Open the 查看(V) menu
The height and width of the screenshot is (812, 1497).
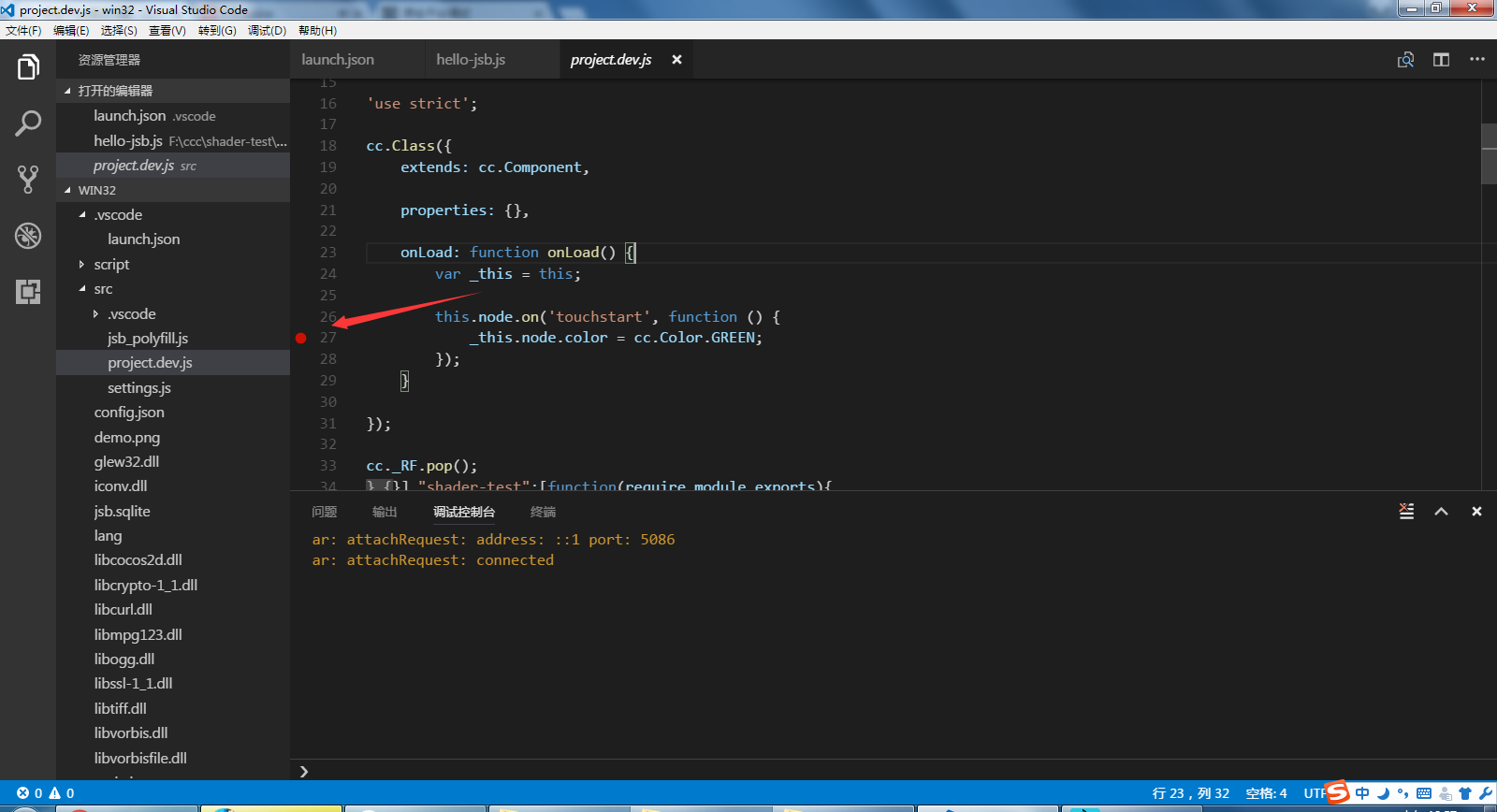point(167,31)
